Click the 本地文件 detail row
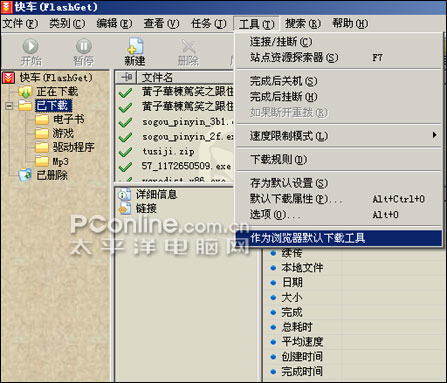The image size is (447, 383). click(302, 268)
